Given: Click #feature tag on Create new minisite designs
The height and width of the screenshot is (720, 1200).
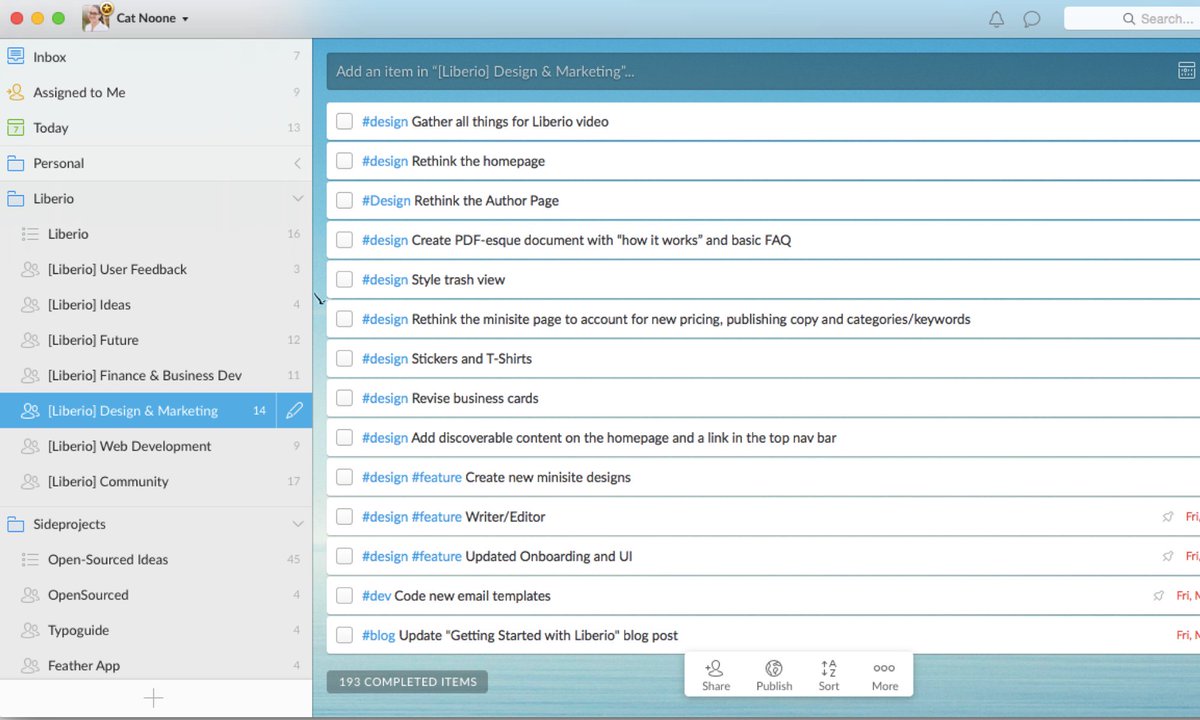Looking at the screenshot, I should click(x=437, y=477).
